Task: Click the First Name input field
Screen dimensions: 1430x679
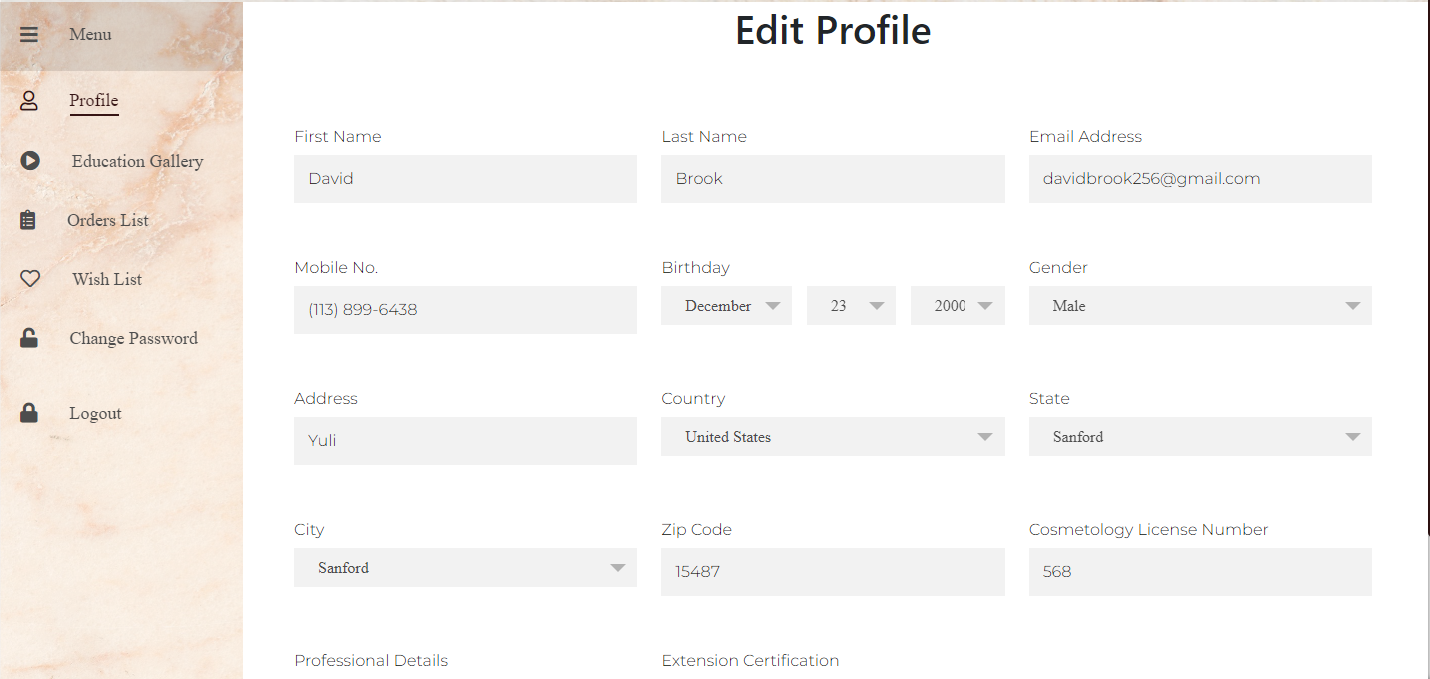Action: click(465, 179)
